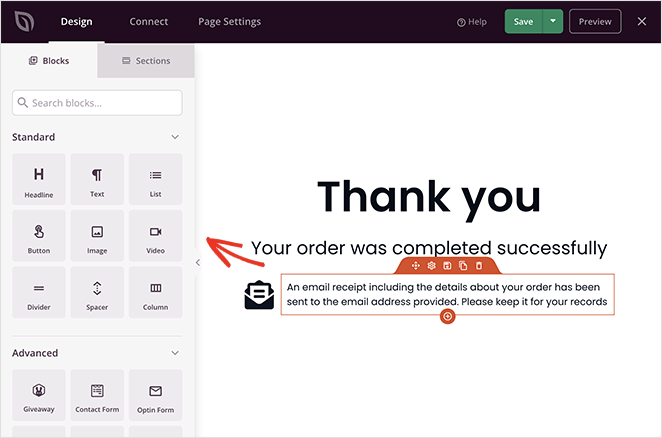This screenshot has height=438, width=662.
Task: Click the Preview button
Action: tap(595, 21)
